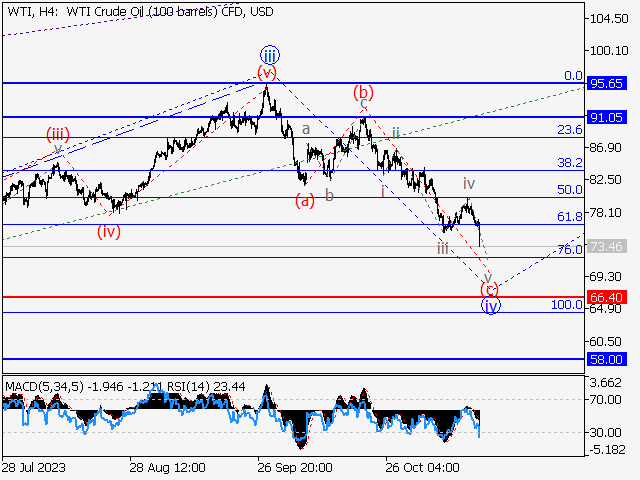Viewport: 640px width, 480px height.
Task: Click the 86.90 price axis value
Action: (x=606, y=147)
